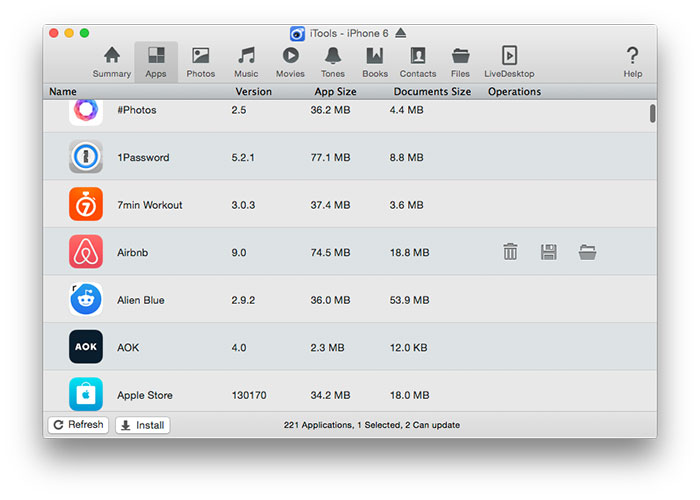Viewport: 700px width, 500px height.
Task: Click the 12.0 KB documents size
Action: coord(408,348)
